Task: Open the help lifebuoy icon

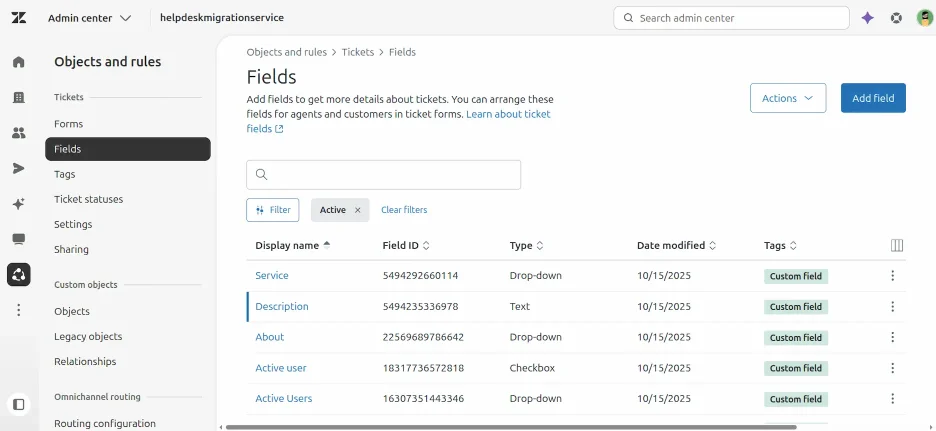Action: pyautogui.click(x=896, y=18)
